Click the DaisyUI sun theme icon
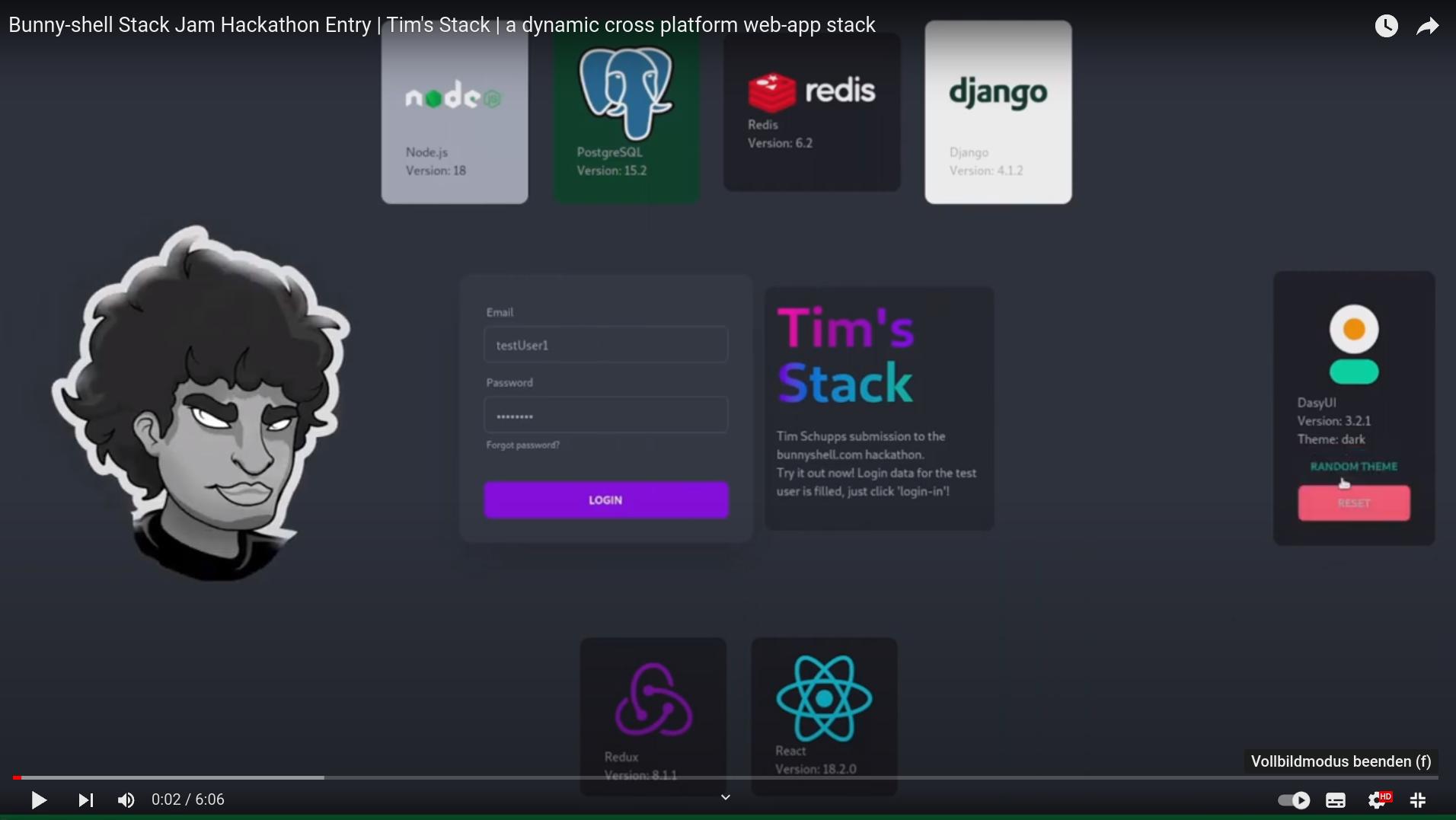 click(x=1354, y=330)
